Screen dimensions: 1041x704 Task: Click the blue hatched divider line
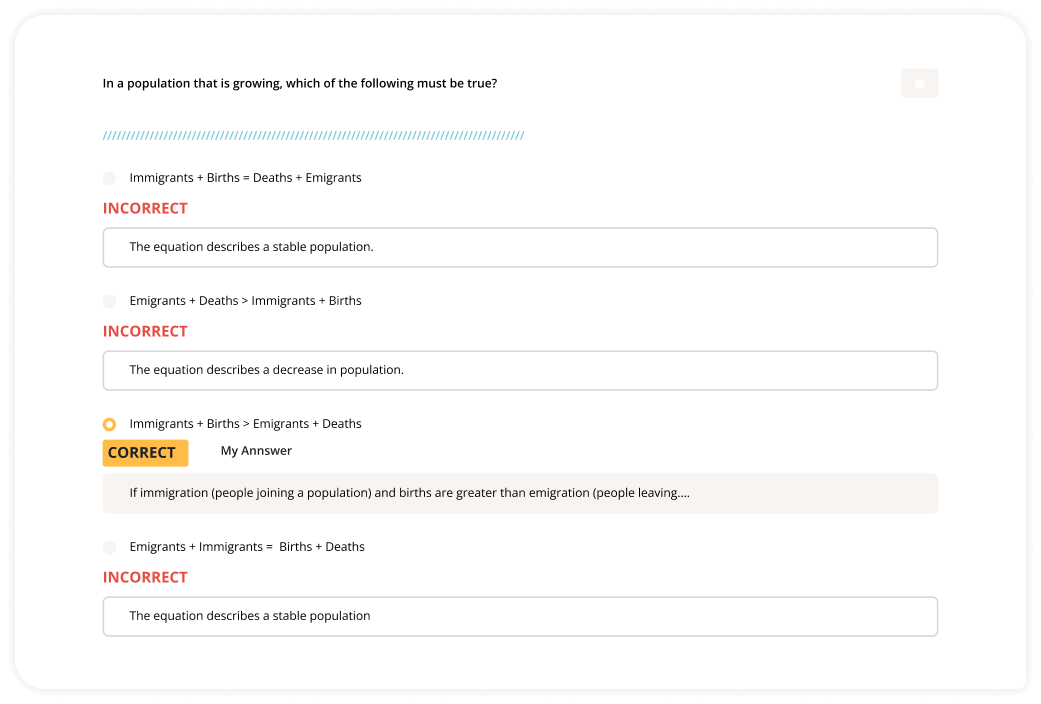tap(313, 136)
